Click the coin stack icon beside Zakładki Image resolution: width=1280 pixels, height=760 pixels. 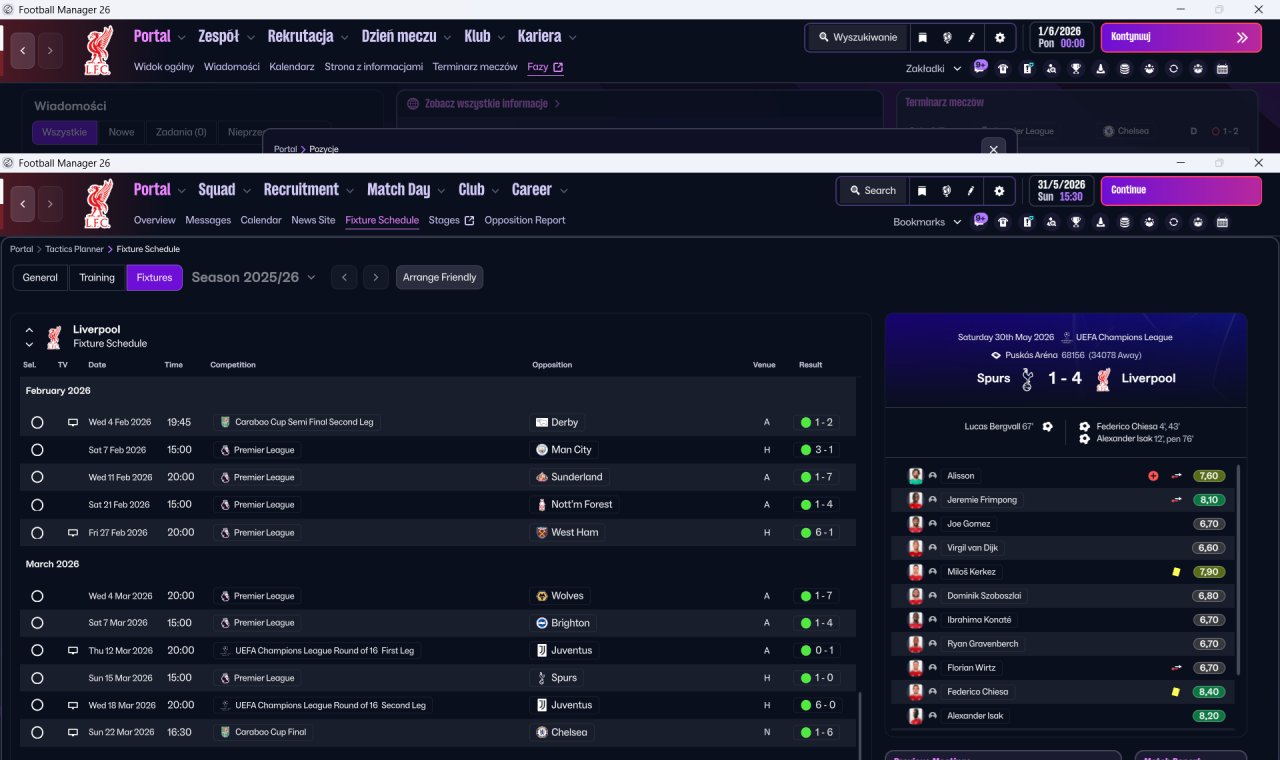[x=1124, y=69]
